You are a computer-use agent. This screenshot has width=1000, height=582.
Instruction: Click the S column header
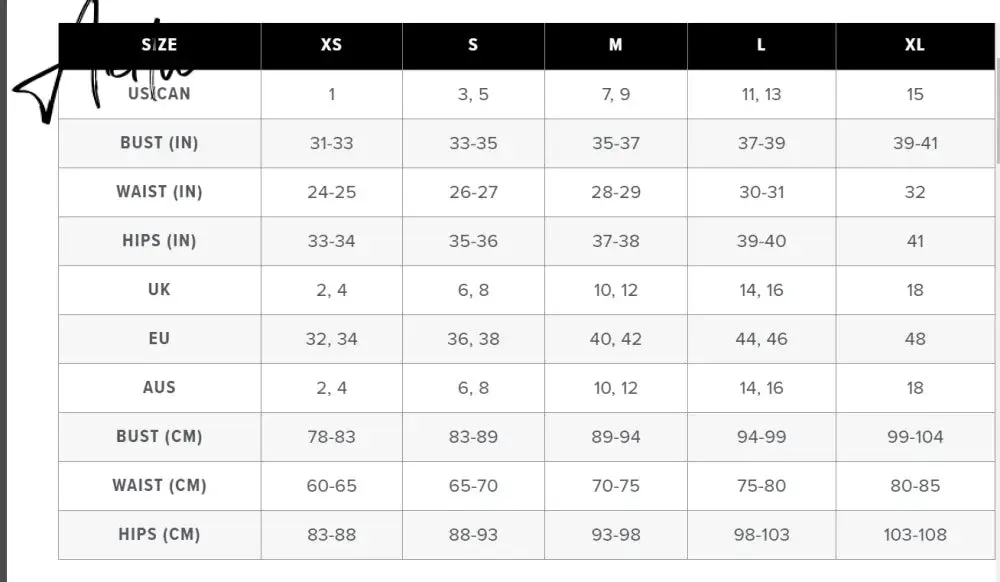(x=473, y=45)
